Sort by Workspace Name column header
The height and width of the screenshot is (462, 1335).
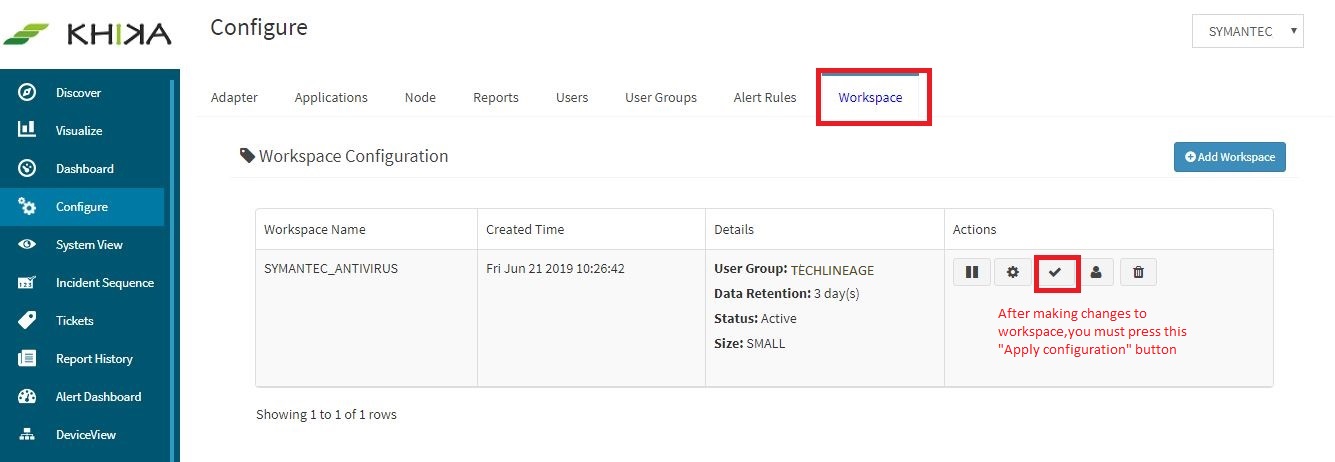(315, 229)
